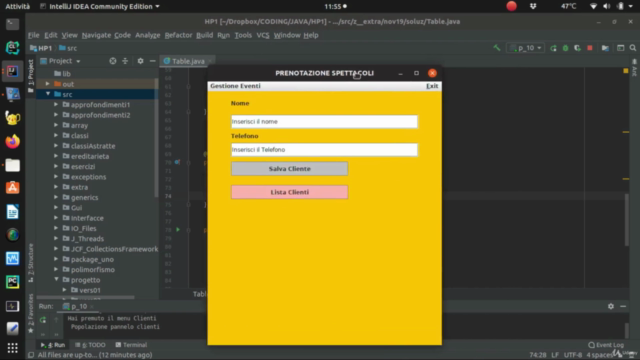Open the Structure side tab

(x=31, y=262)
